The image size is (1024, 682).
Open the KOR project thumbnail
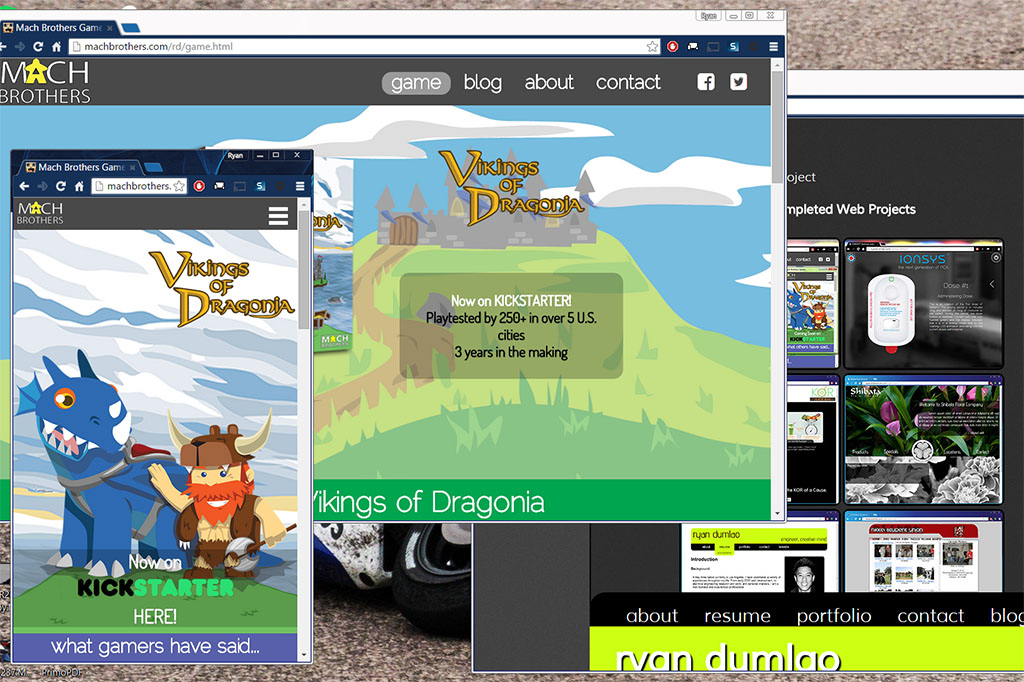812,439
